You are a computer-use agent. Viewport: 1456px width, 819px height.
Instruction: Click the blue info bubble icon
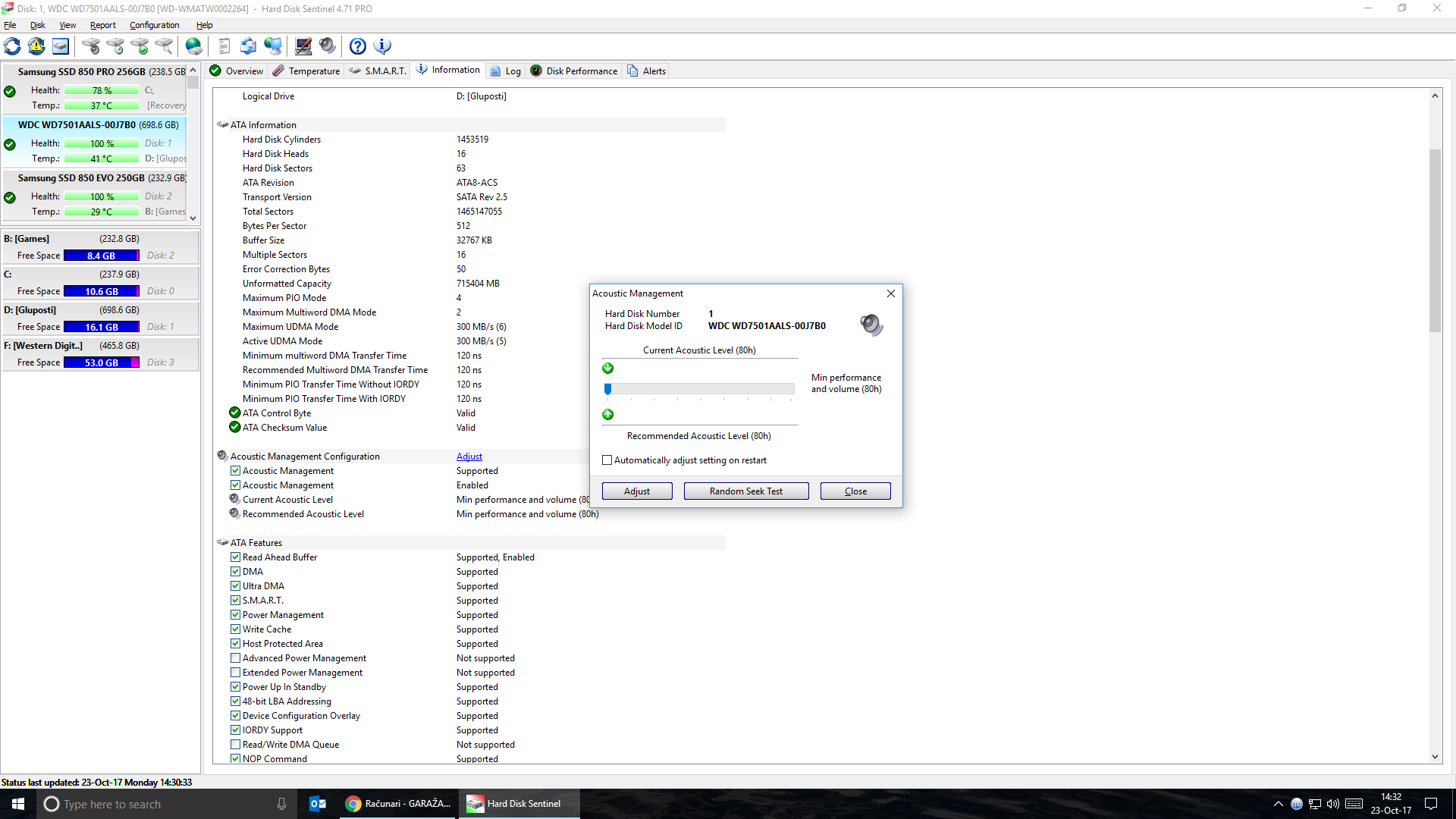[383, 46]
